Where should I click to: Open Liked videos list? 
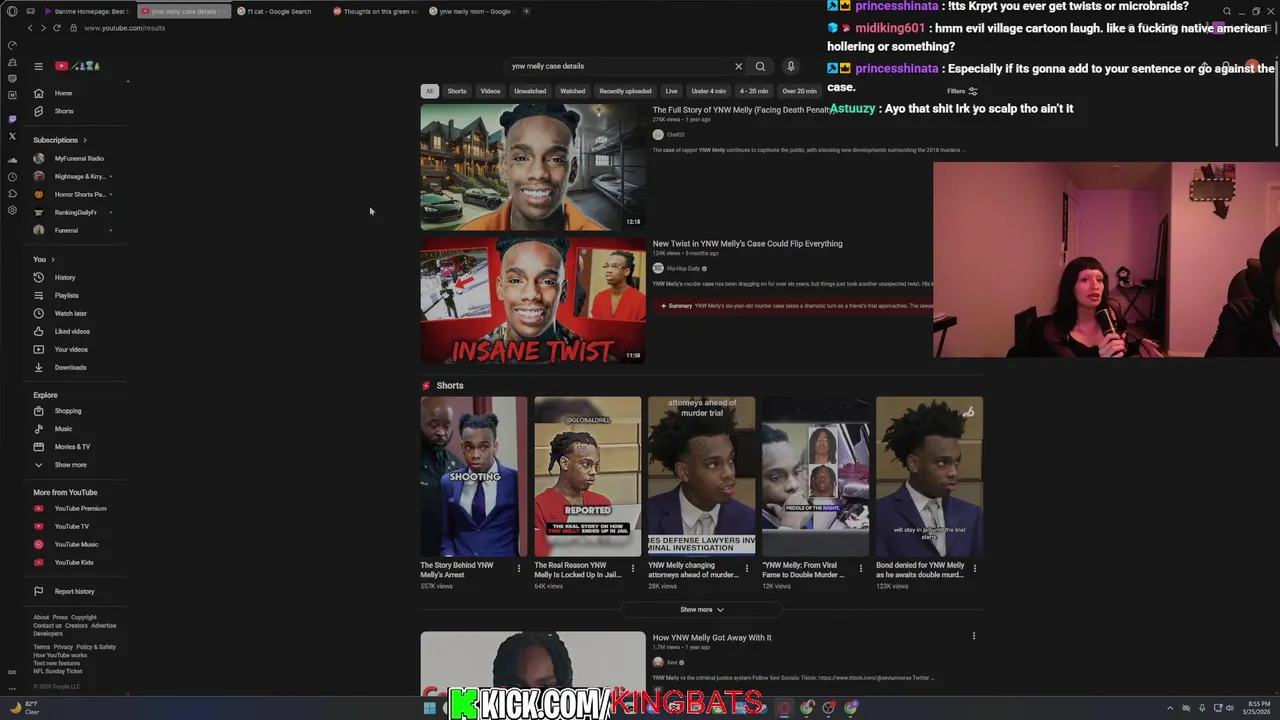point(72,331)
